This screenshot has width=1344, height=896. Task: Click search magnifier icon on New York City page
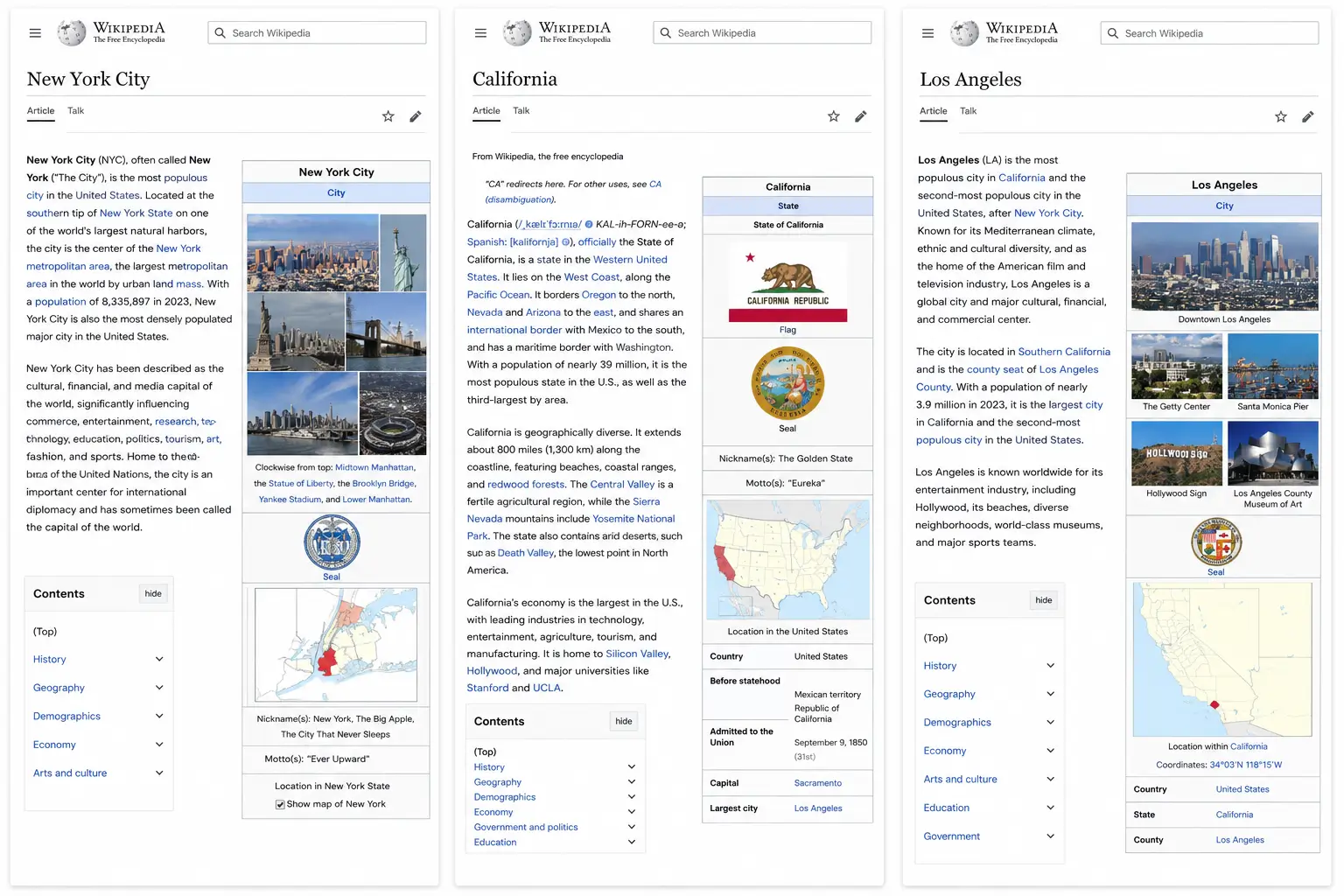[220, 33]
